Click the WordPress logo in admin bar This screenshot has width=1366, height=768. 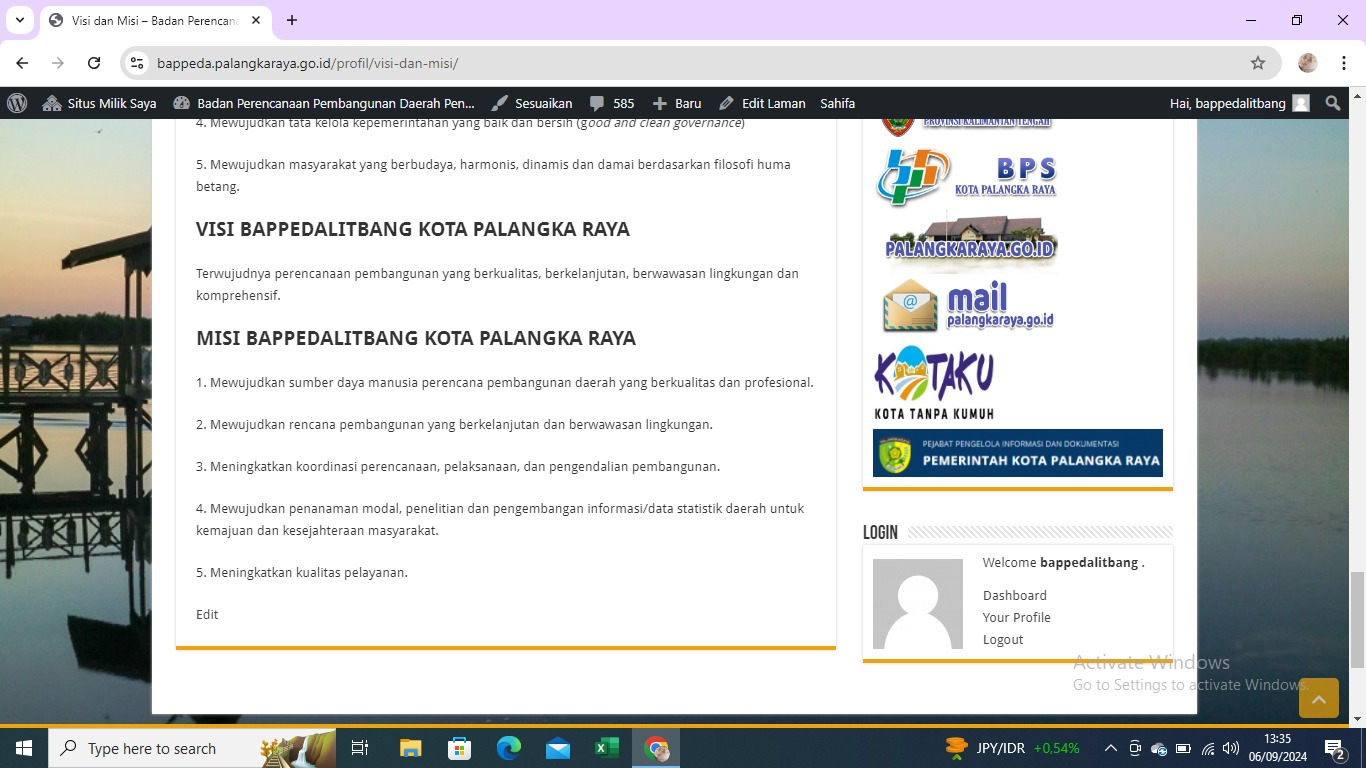click(x=17, y=103)
